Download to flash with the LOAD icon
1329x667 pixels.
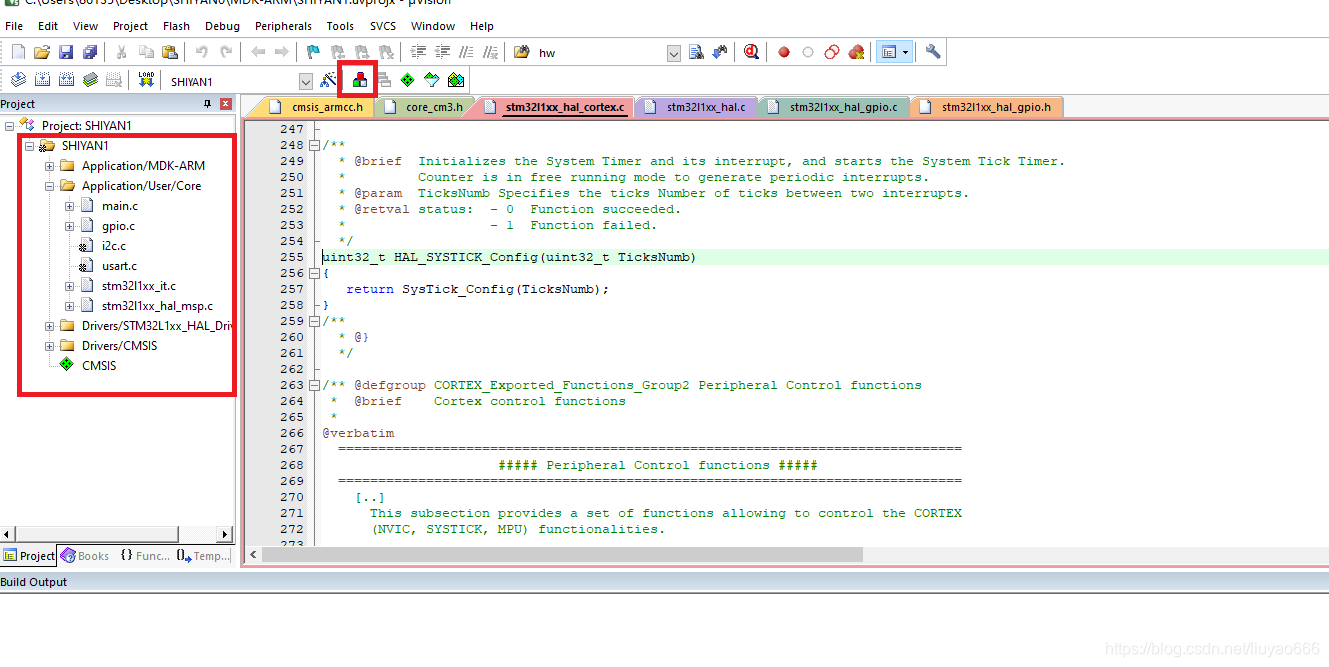(x=146, y=80)
